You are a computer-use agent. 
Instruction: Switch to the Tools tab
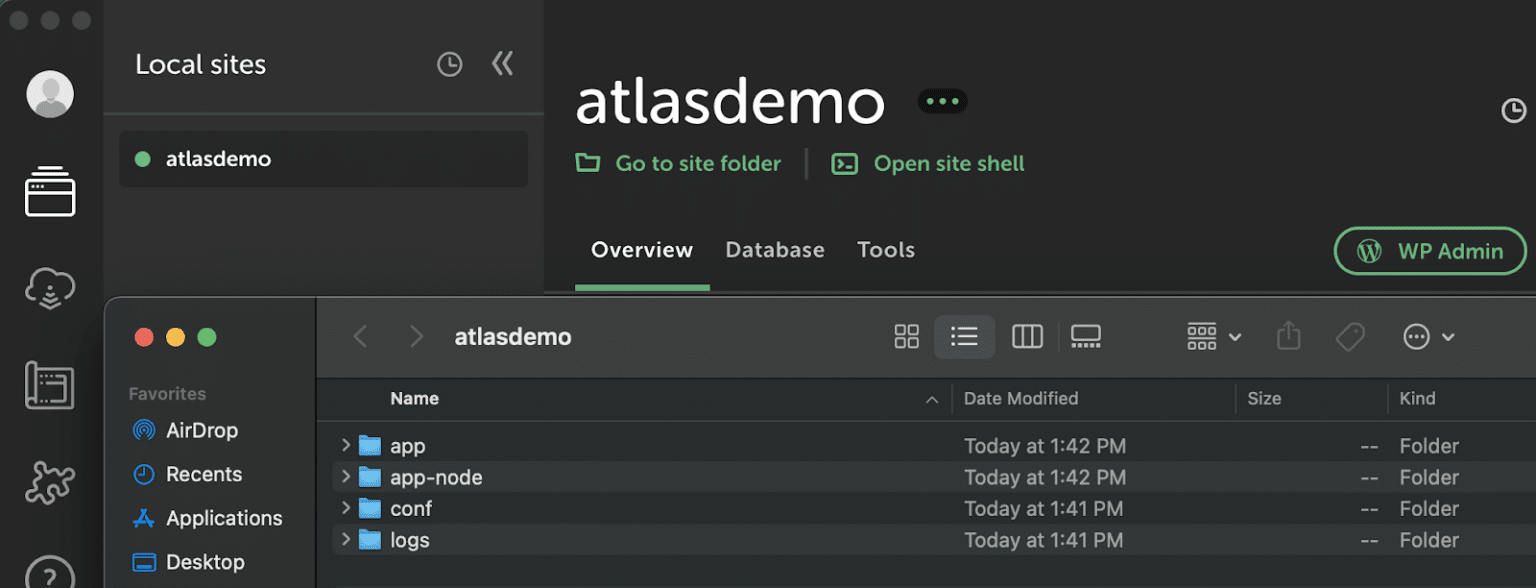coord(886,250)
